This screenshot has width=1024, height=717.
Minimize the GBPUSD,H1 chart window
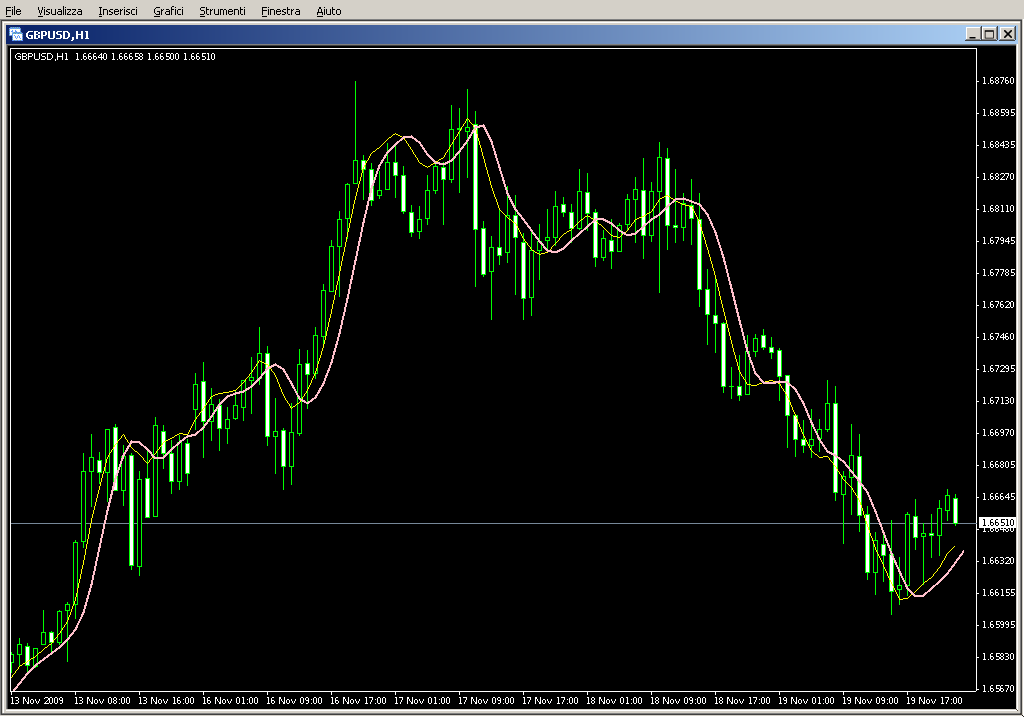tap(972, 34)
